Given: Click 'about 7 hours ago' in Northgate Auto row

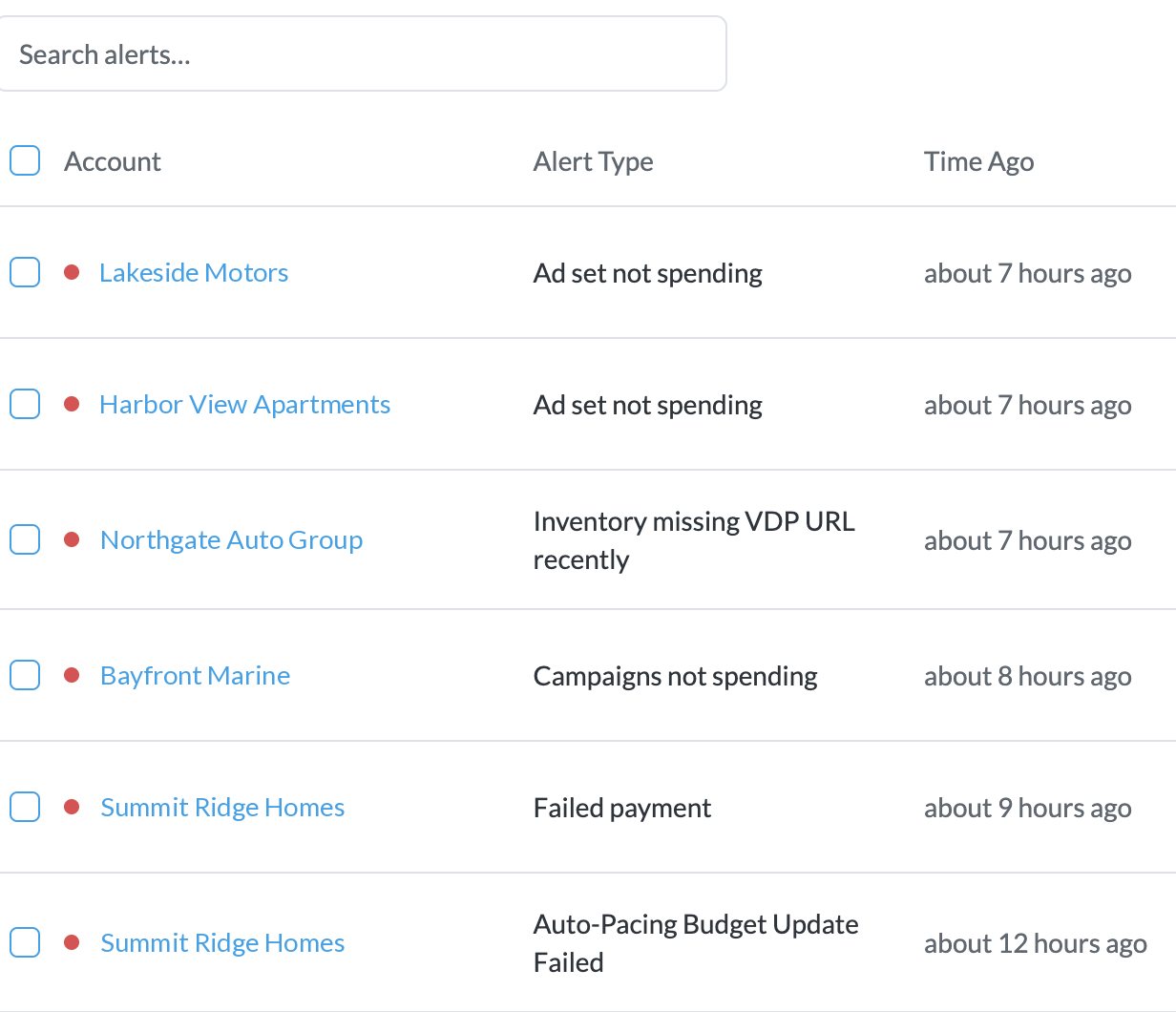Looking at the screenshot, I should click(x=1027, y=541).
